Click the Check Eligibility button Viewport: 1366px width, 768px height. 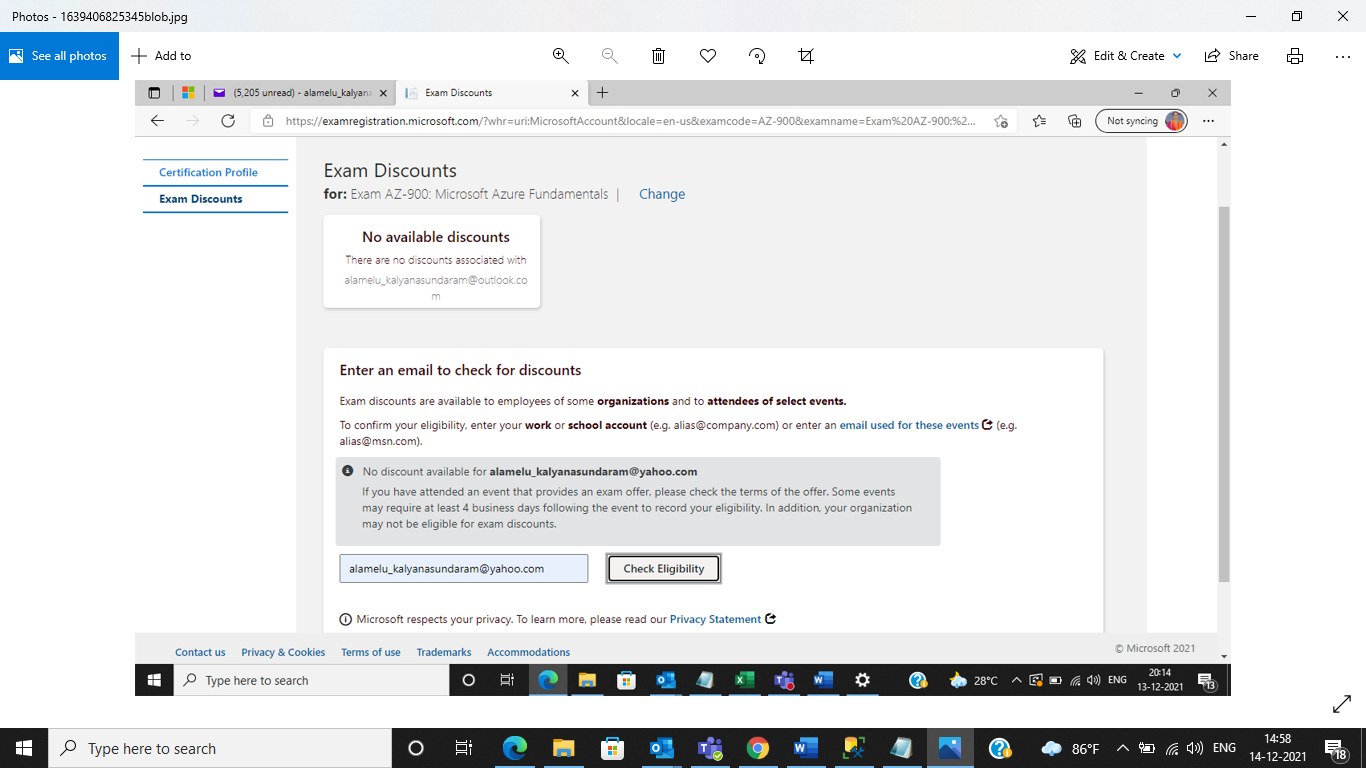click(664, 568)
